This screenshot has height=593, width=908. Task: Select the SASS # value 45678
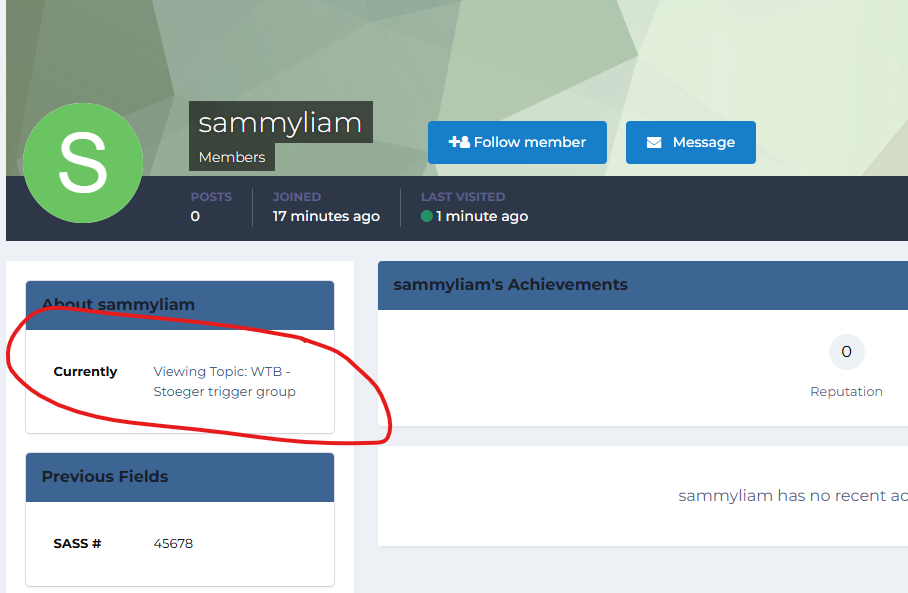pyautogui.click(x=173, y=544)
